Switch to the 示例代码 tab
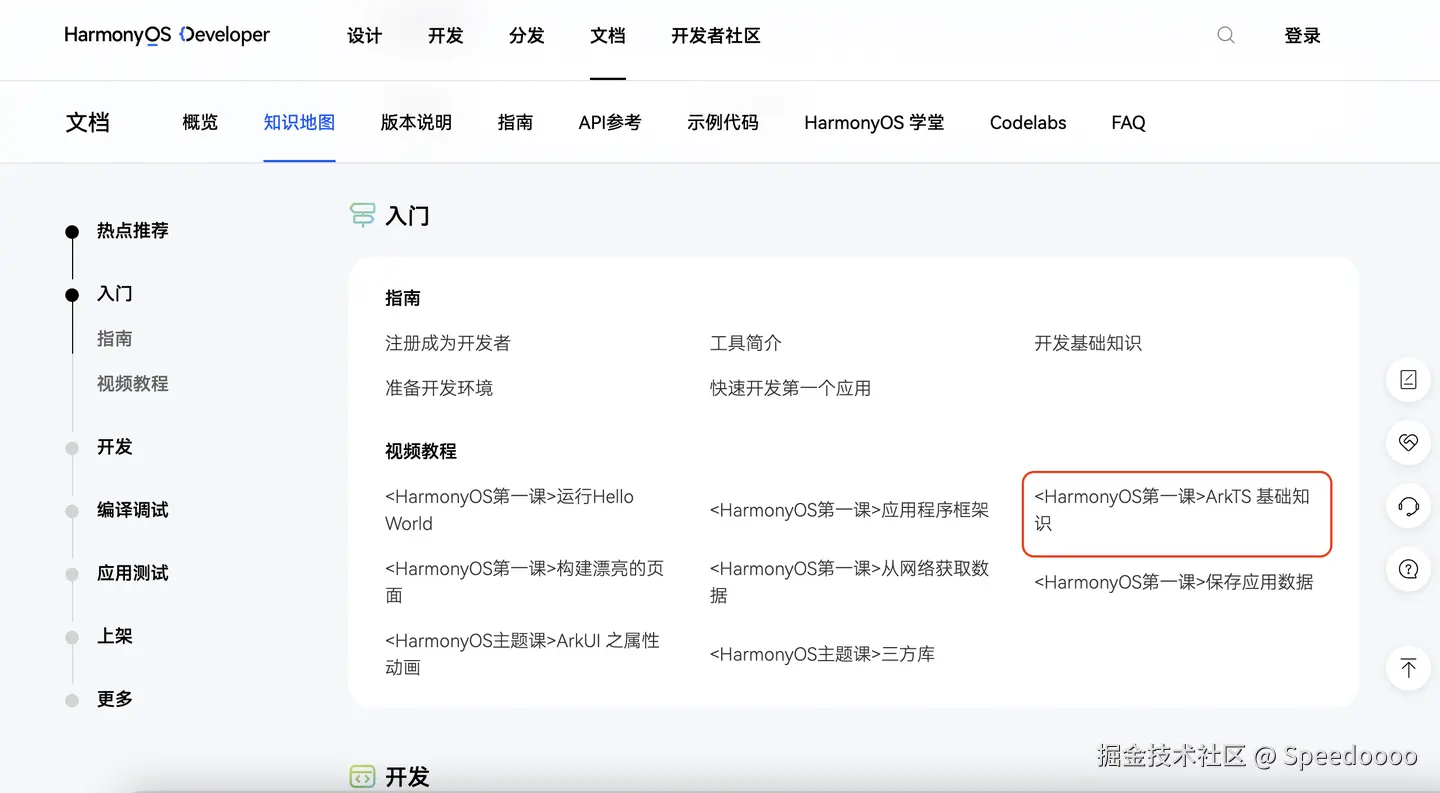The width and height of the screenshot is (1440, 793). tap(723, 123)
